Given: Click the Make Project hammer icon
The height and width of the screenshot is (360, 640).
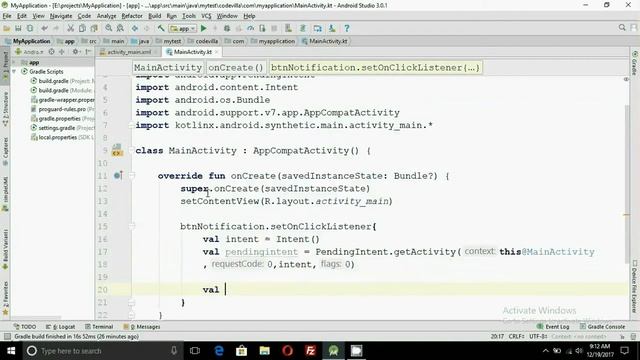Looking at the screenshot, I should tap(161, 28).
